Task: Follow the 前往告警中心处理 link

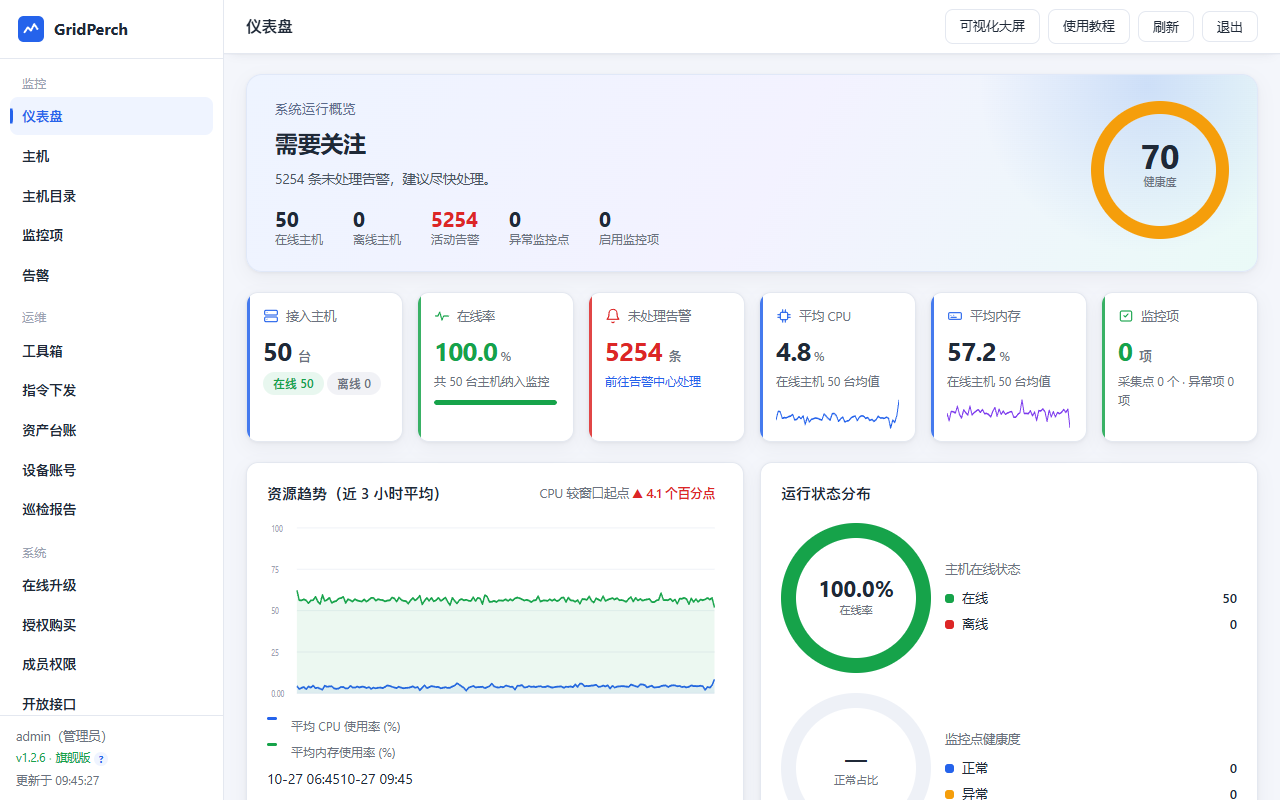Action: pyautogui.click(x=653, y=381)
